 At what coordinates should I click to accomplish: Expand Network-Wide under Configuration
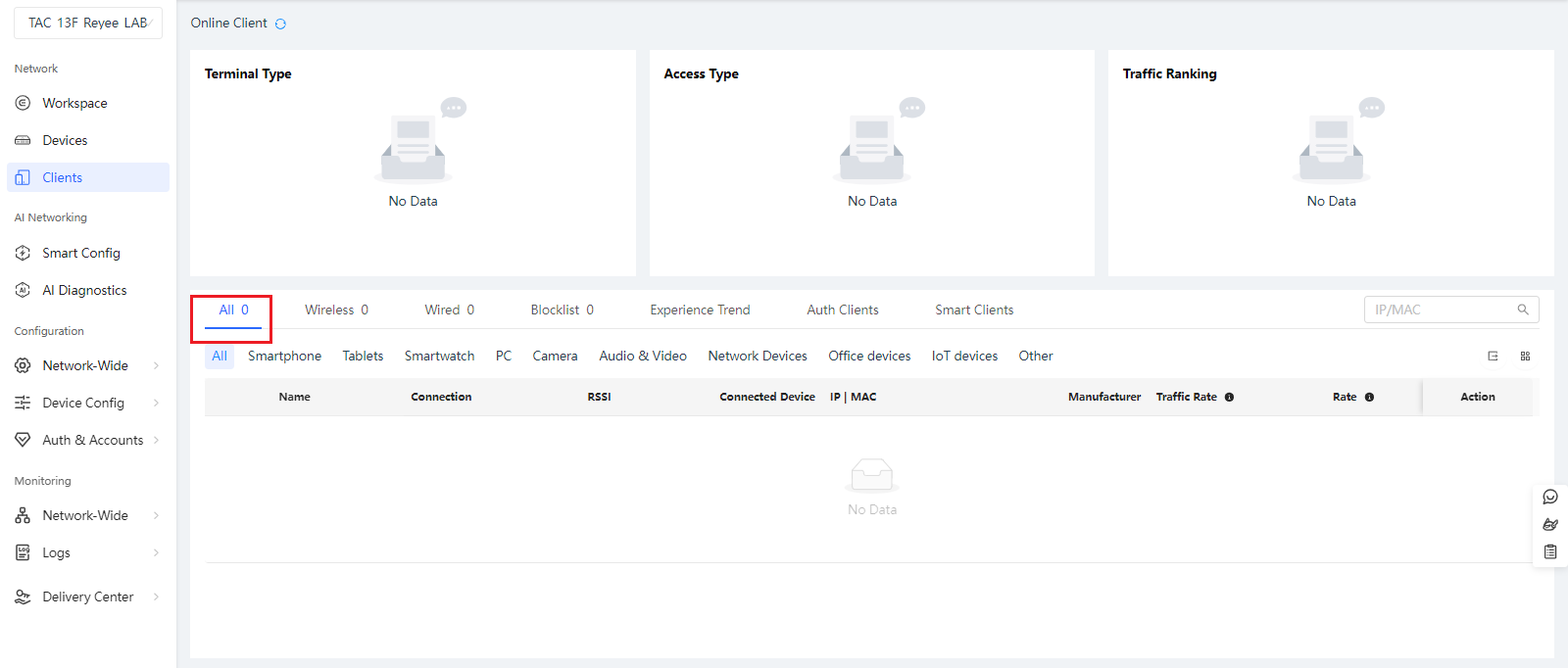[x=86, y=365]
